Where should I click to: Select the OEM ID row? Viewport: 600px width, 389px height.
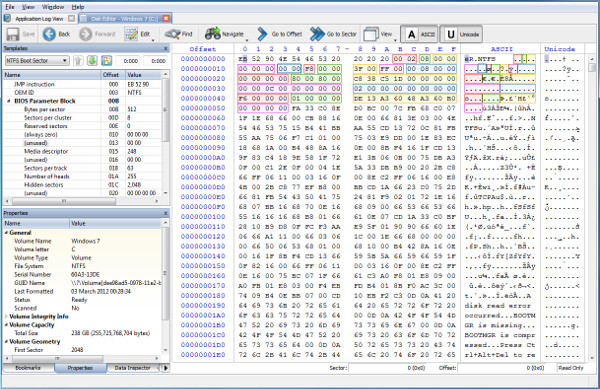pyautogui.click(x=83, y=93)
